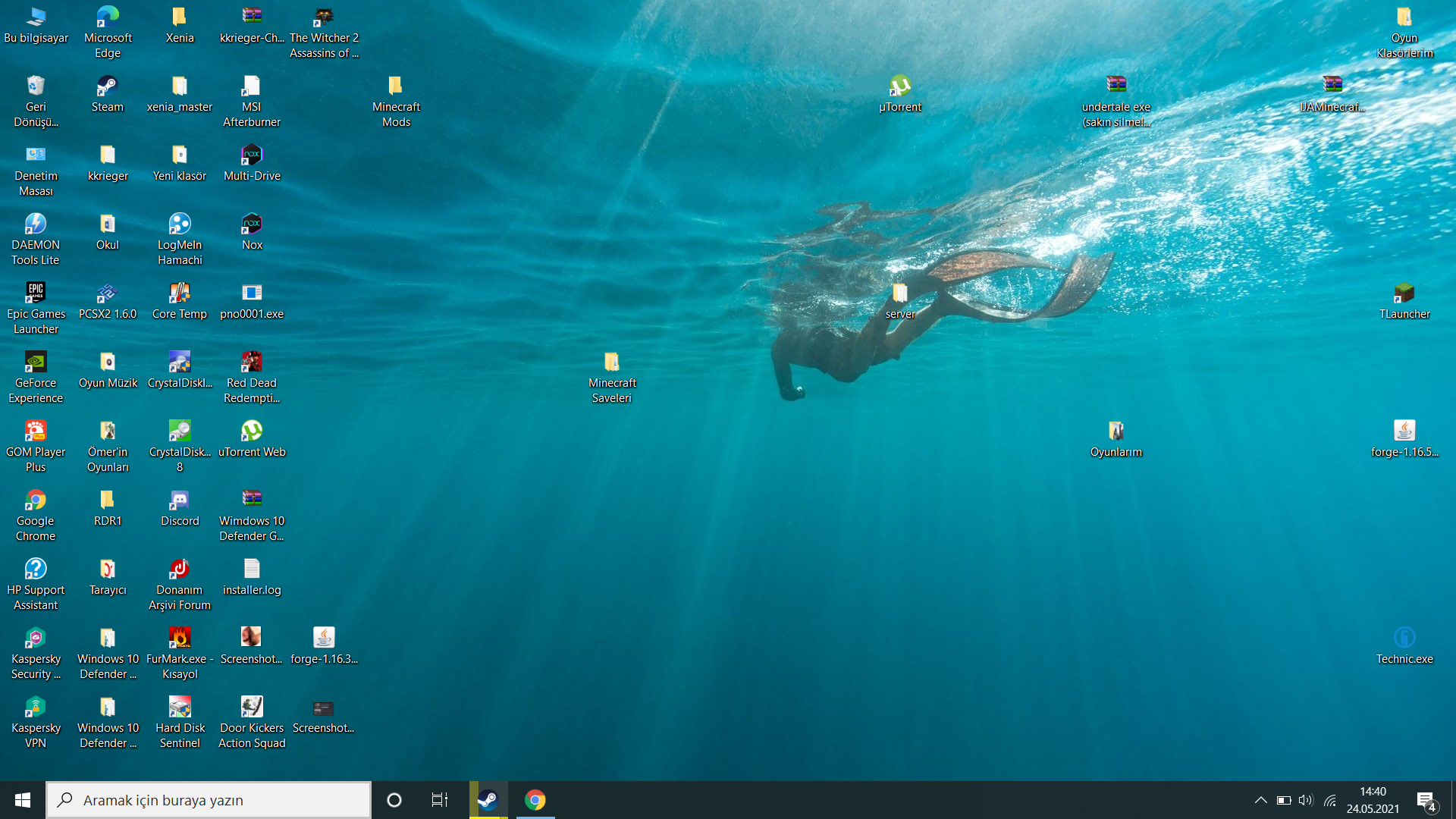Switch to Chrome in the taskbar
The height and width of the screenshot is (819, 1456).
(x=535, y=800)
